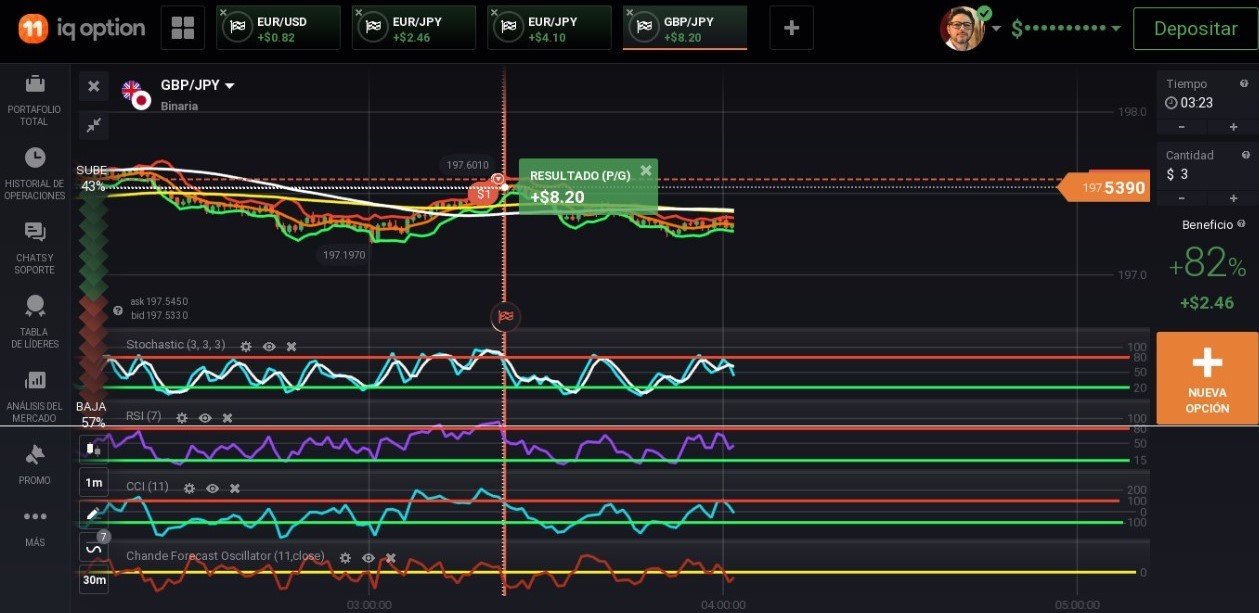
Task: Open the Promo megaphone icon
Action: click(35, 455)
